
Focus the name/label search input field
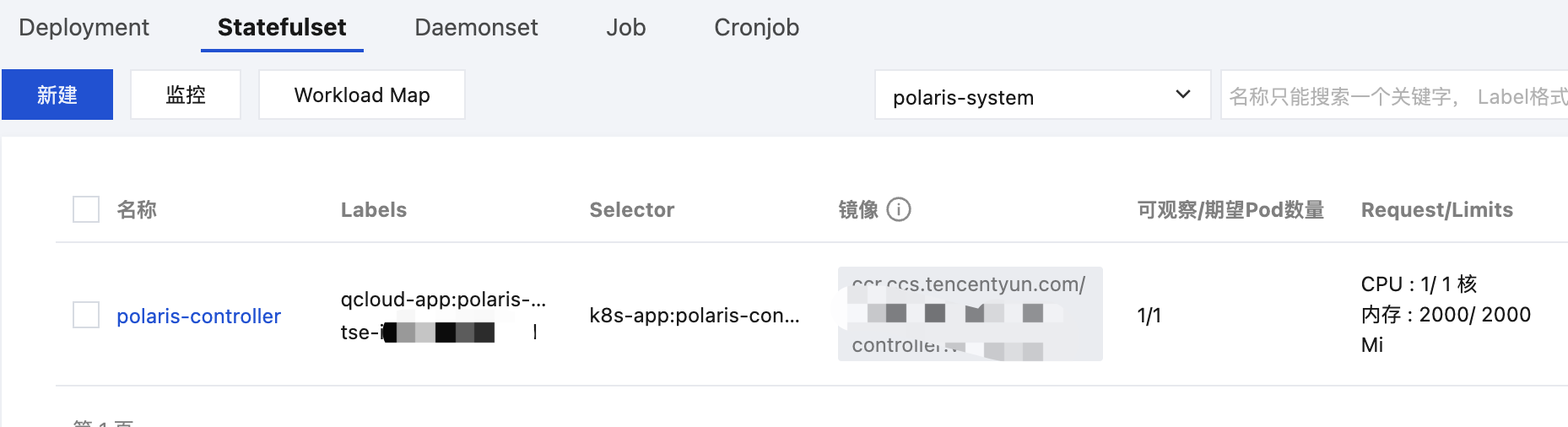point(1394,95)
